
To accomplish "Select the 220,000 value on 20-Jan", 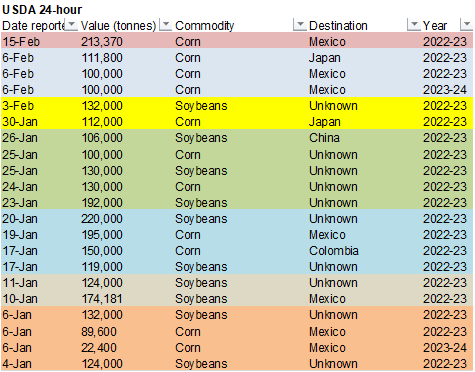I will (102, 219).
